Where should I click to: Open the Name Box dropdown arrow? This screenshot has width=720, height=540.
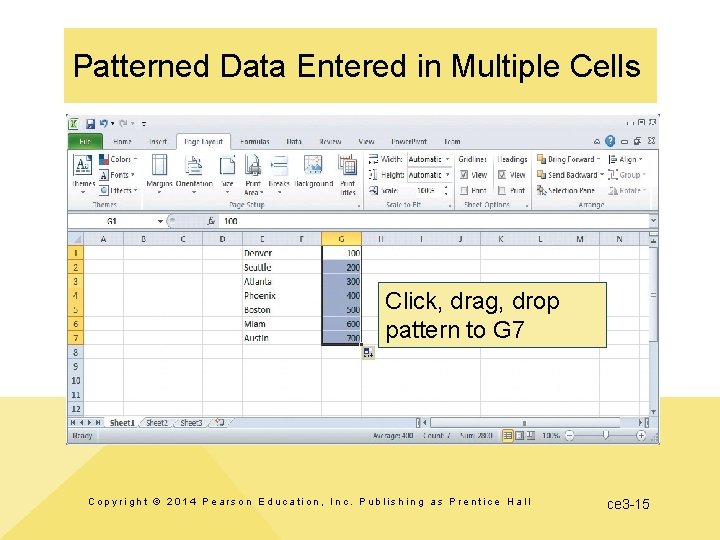click(x=160, y=221)
